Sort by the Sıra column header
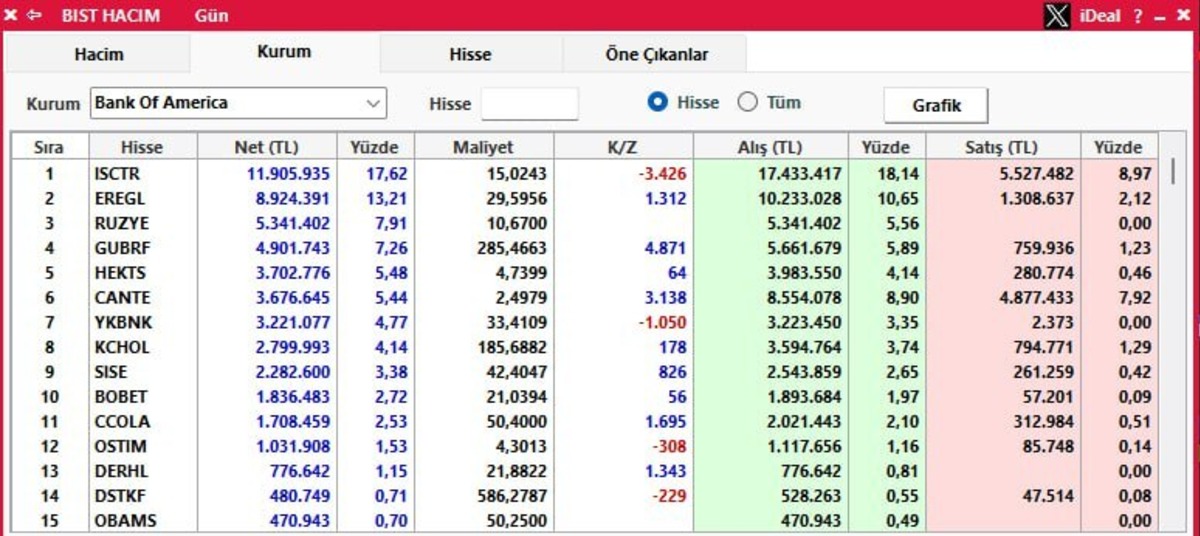Image resolution: width=1200 pixels, height=536 pixels. 48,147
